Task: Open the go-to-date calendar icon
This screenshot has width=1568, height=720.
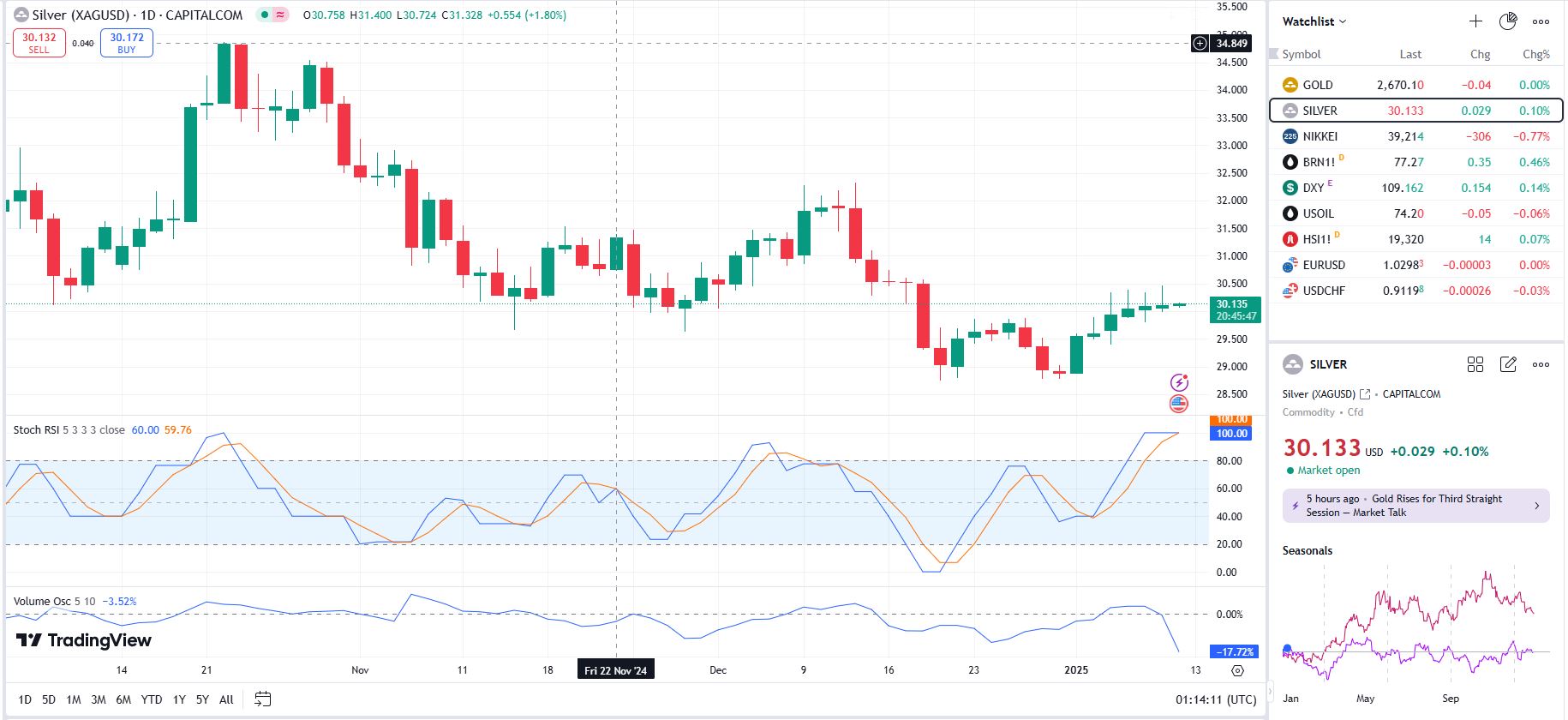Action: (262, 699)
